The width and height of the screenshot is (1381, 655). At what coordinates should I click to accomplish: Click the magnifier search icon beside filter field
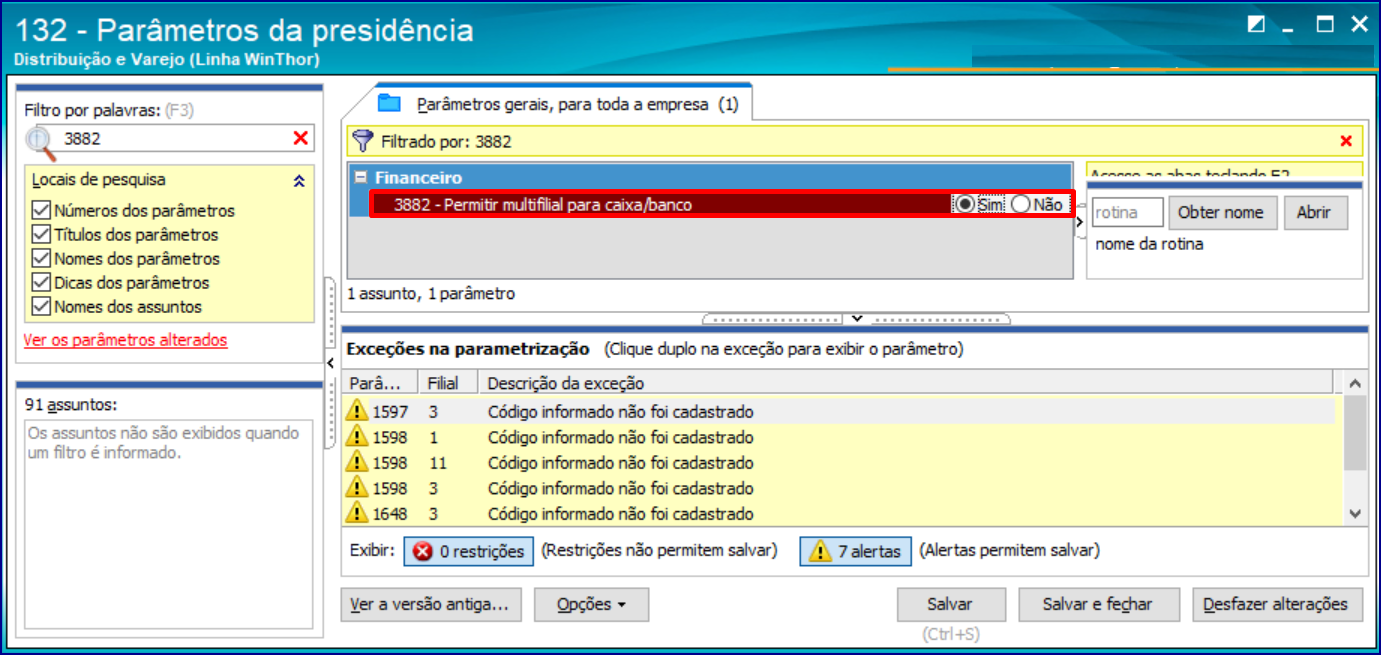tap(41, 142)
